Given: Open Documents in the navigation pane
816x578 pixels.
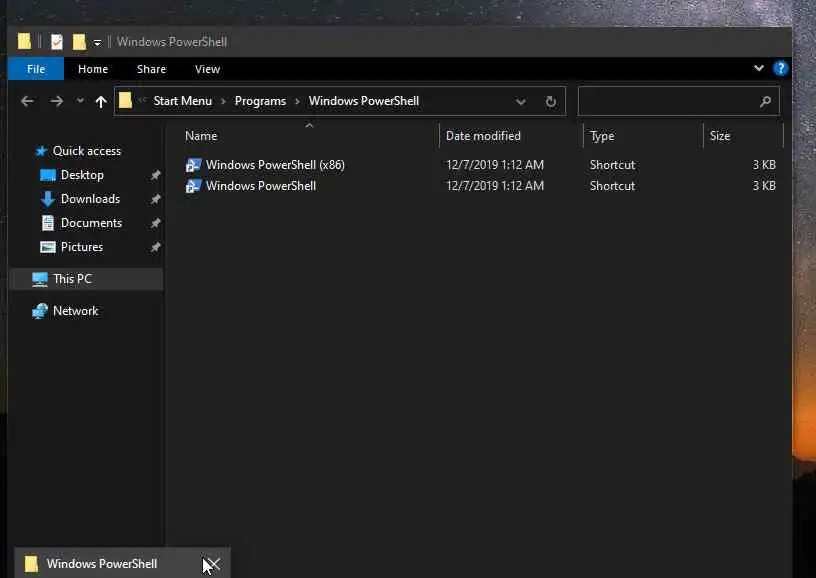Looking at the screenshot, I should coord(91,223).
